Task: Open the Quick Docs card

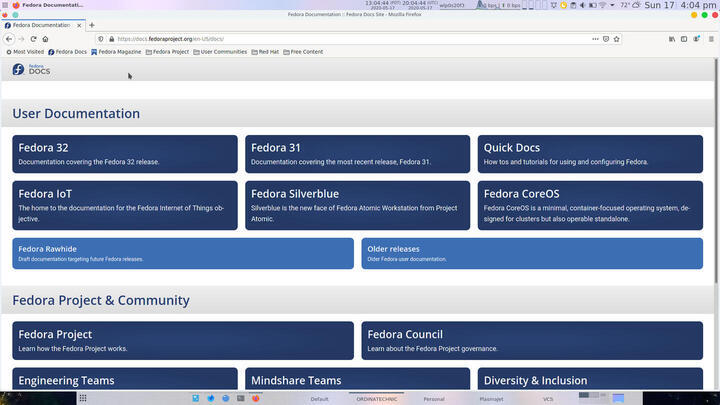Action: [x=590, y=154]
